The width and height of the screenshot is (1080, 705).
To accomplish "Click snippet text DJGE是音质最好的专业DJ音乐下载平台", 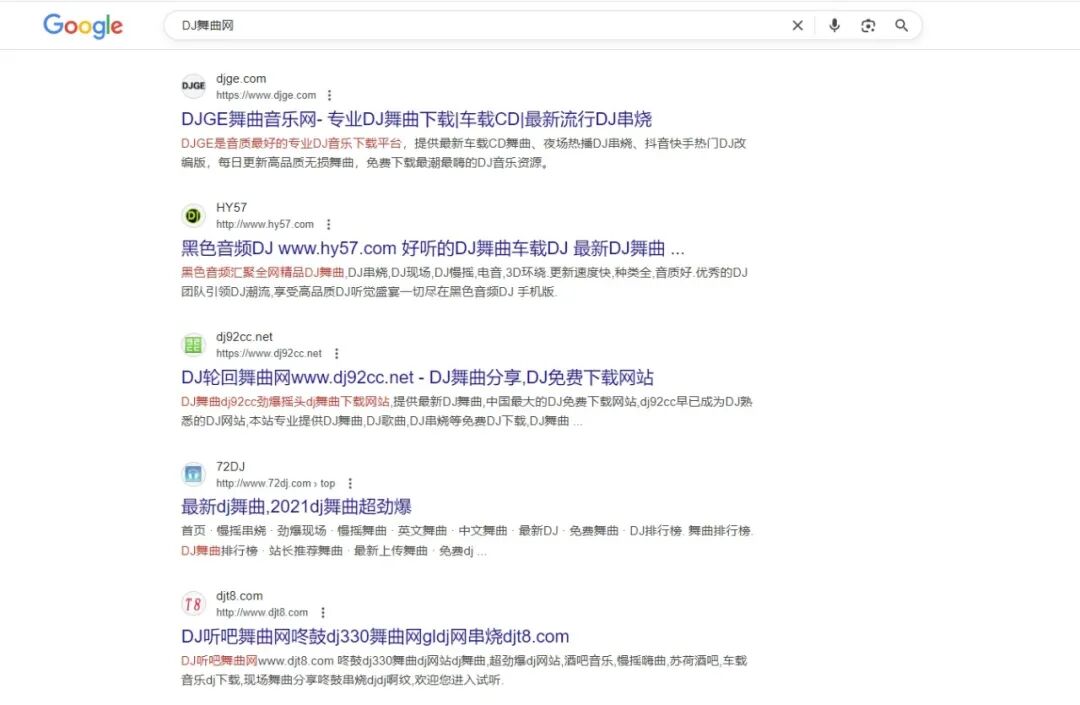I will 291,143.
